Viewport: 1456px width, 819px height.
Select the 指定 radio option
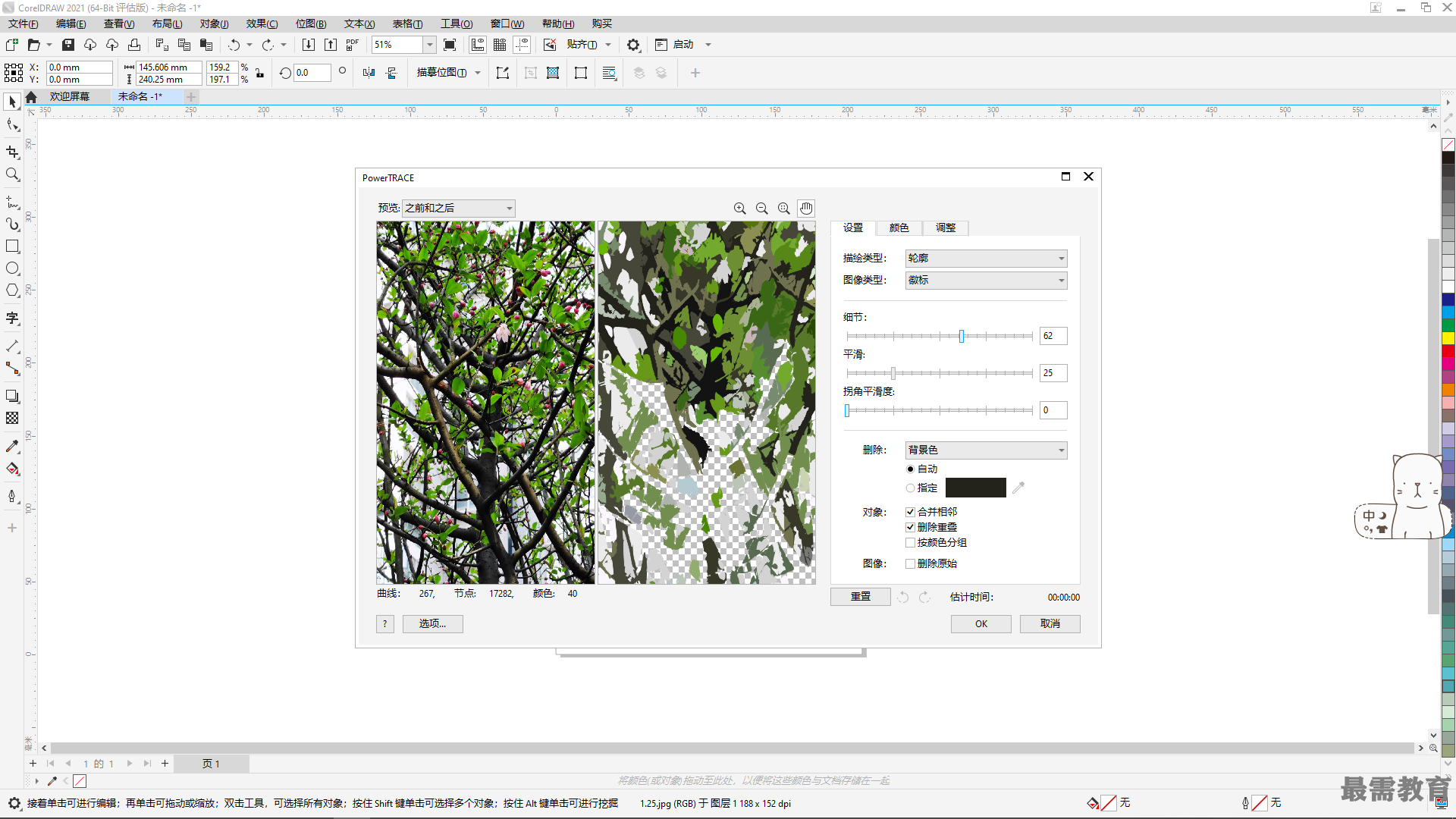pyautogui.click(x=911, y=488)
